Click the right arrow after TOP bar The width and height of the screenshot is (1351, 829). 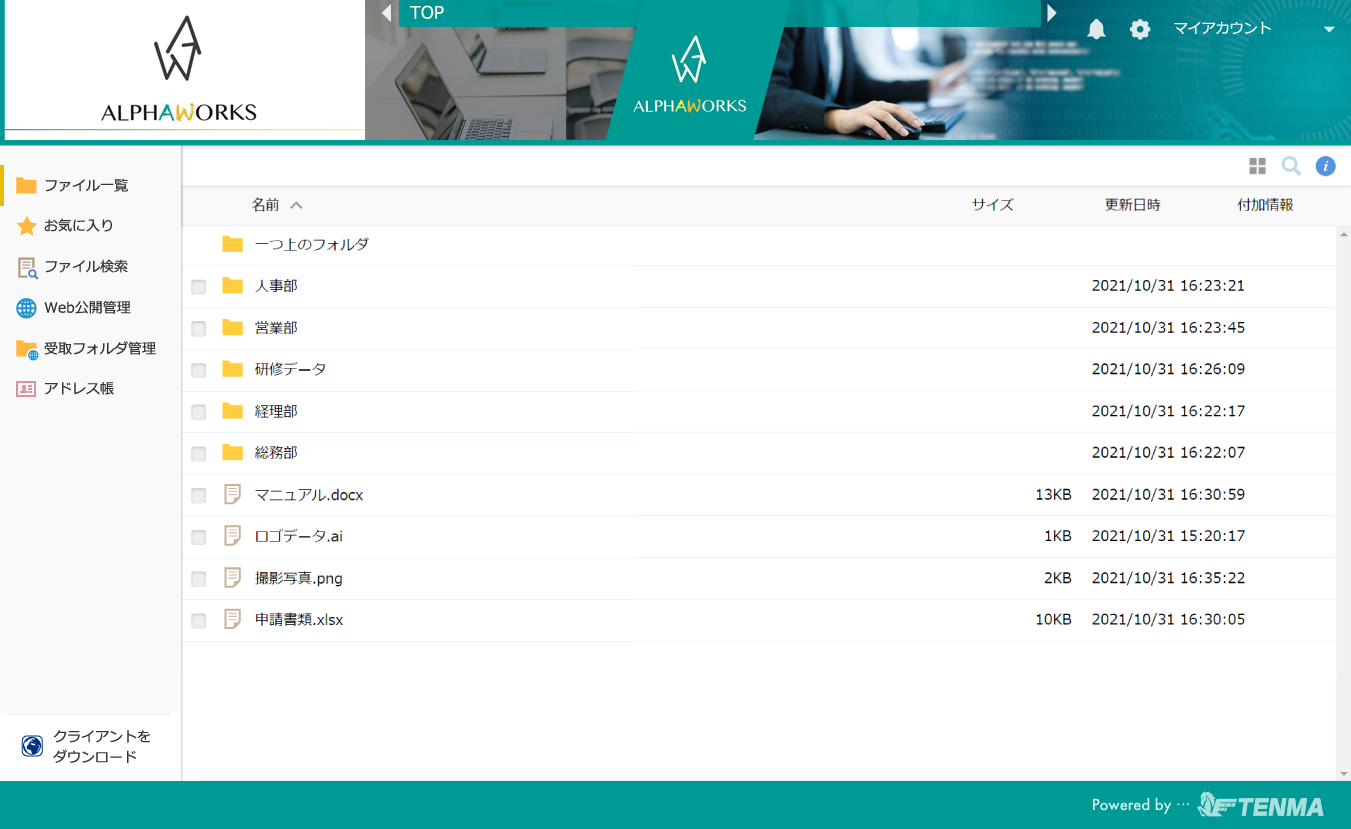[1051, 13]
